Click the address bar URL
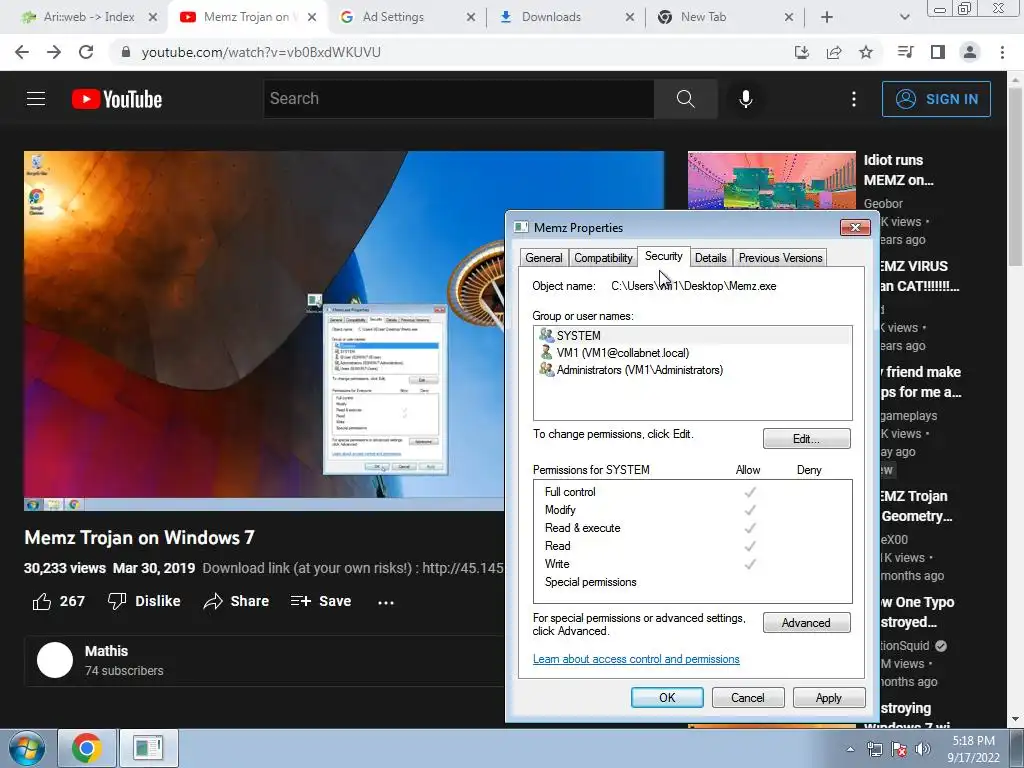1024x768 pixels. click(261, 52)
